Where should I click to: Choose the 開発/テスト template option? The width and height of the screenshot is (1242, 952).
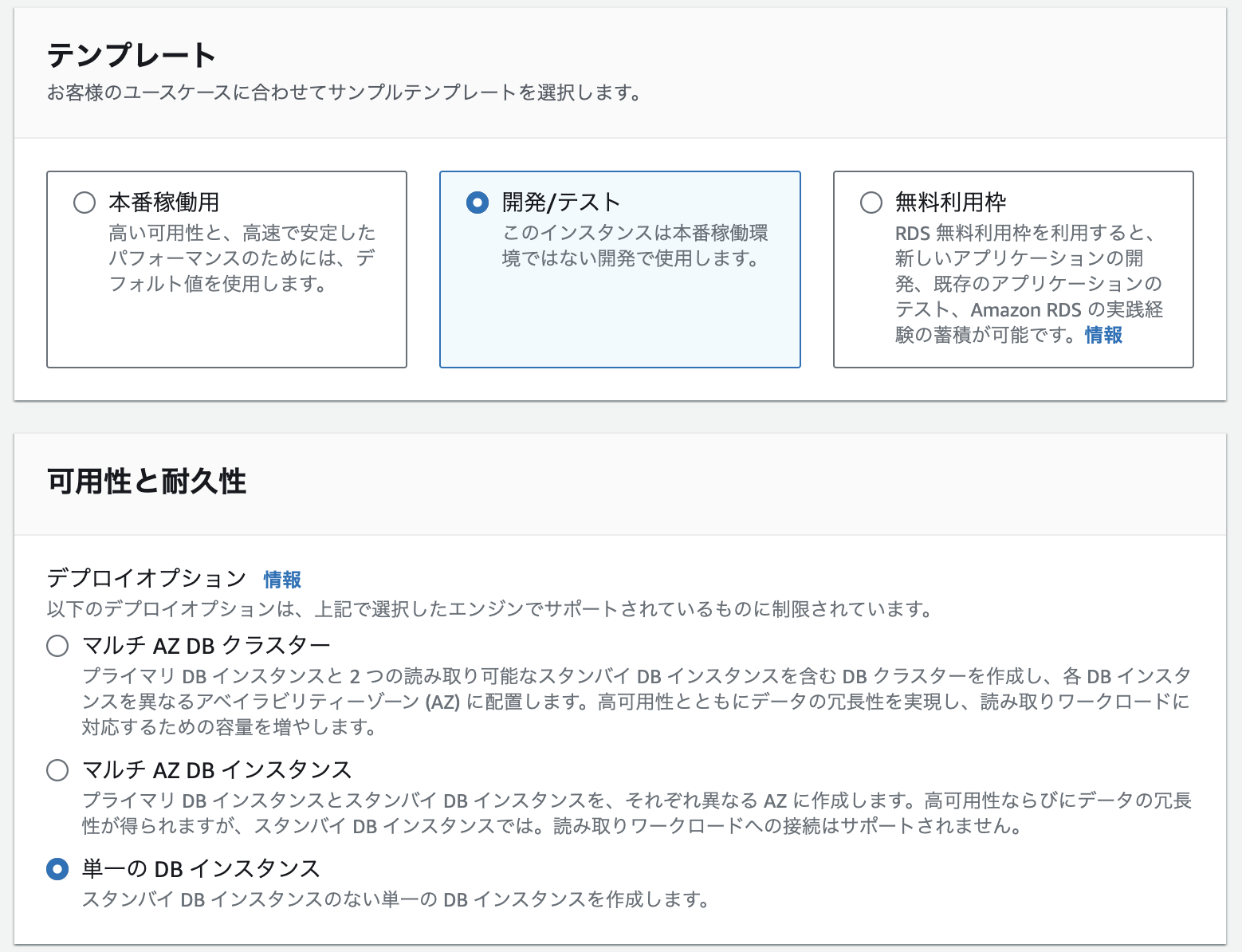(x=476, y=203)
